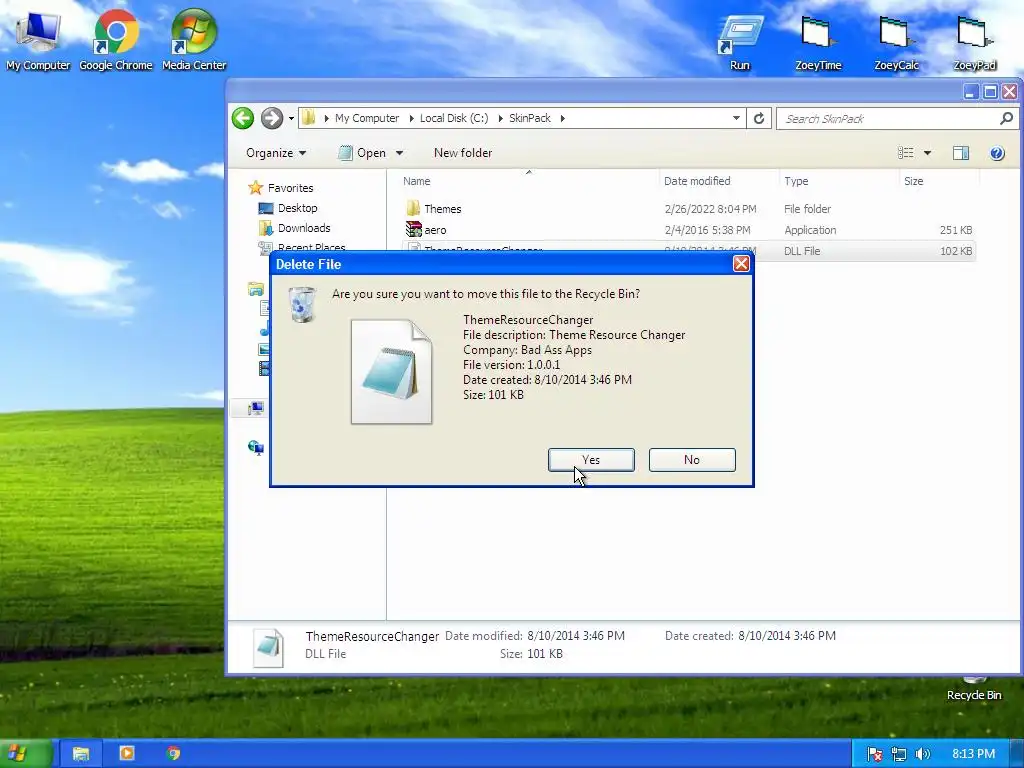Click the forward navigation arrow
1024x768 pixels.
[272, 118]
